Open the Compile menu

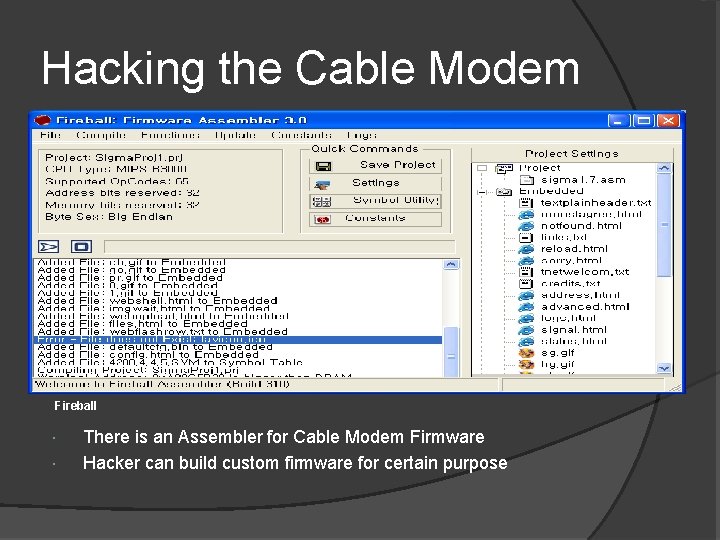tap(101, 135)
